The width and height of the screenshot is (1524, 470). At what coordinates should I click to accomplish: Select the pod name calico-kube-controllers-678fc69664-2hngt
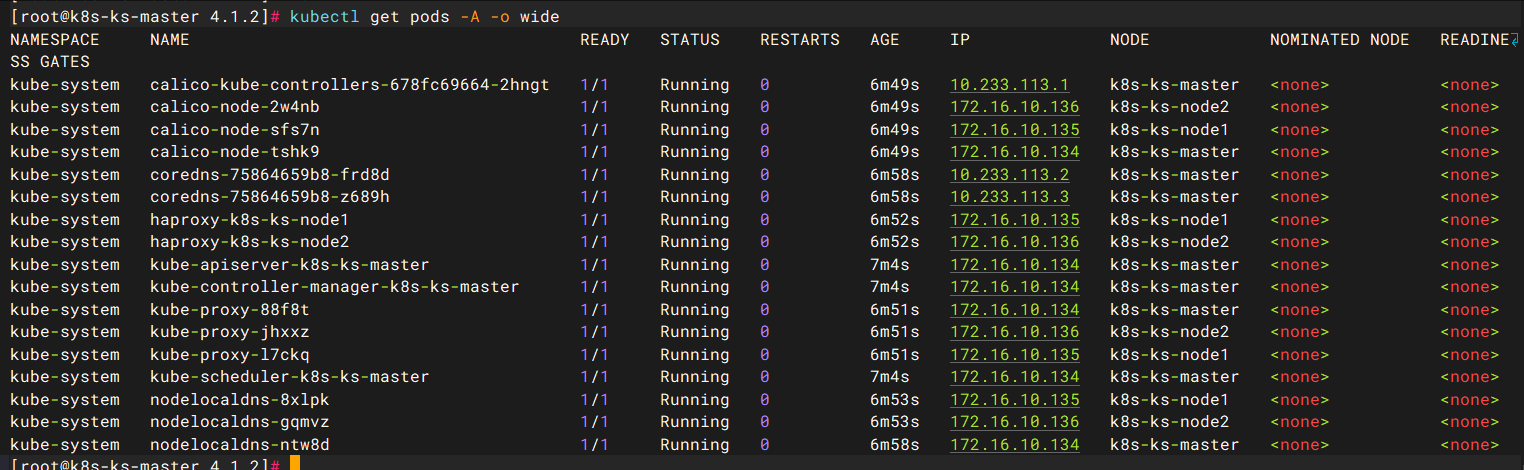point(350,85)
